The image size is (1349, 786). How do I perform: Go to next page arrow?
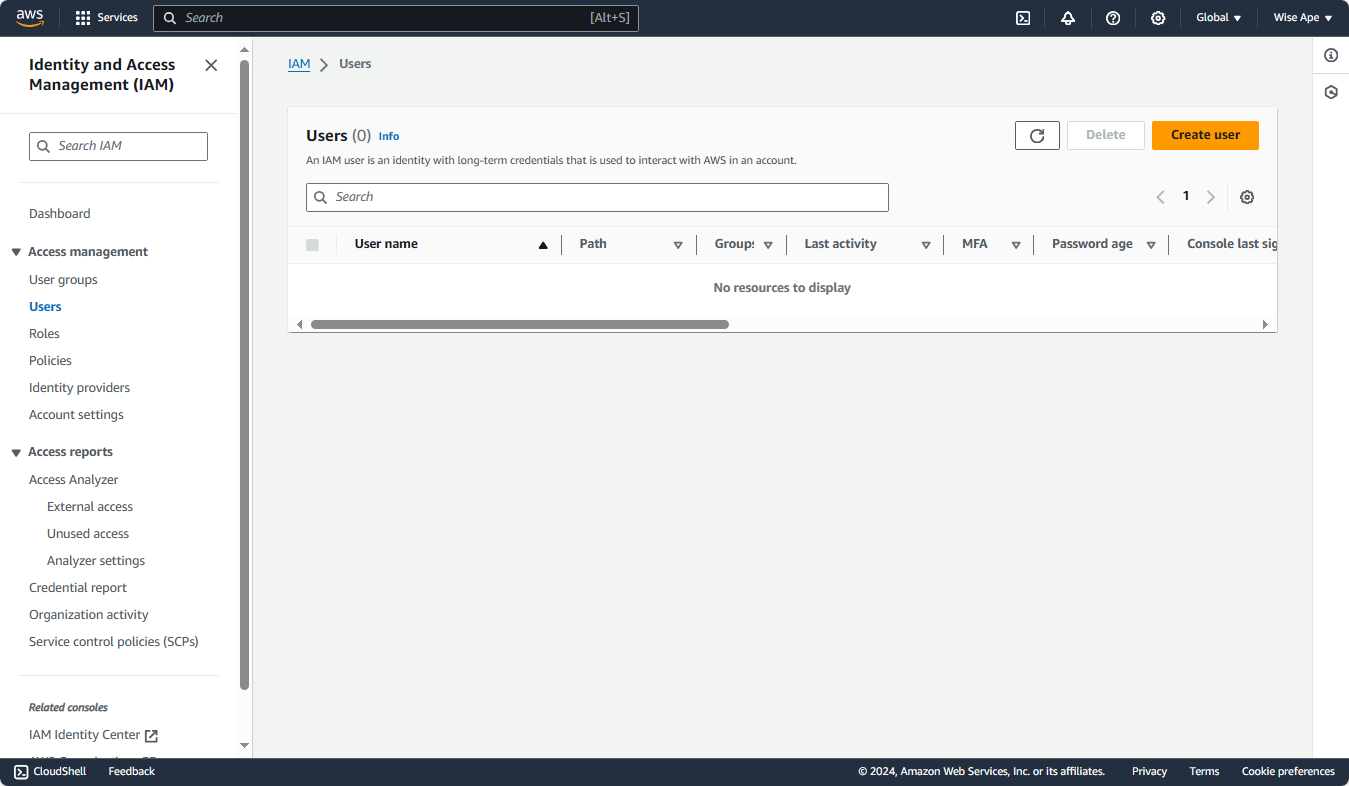point(1211,197)
